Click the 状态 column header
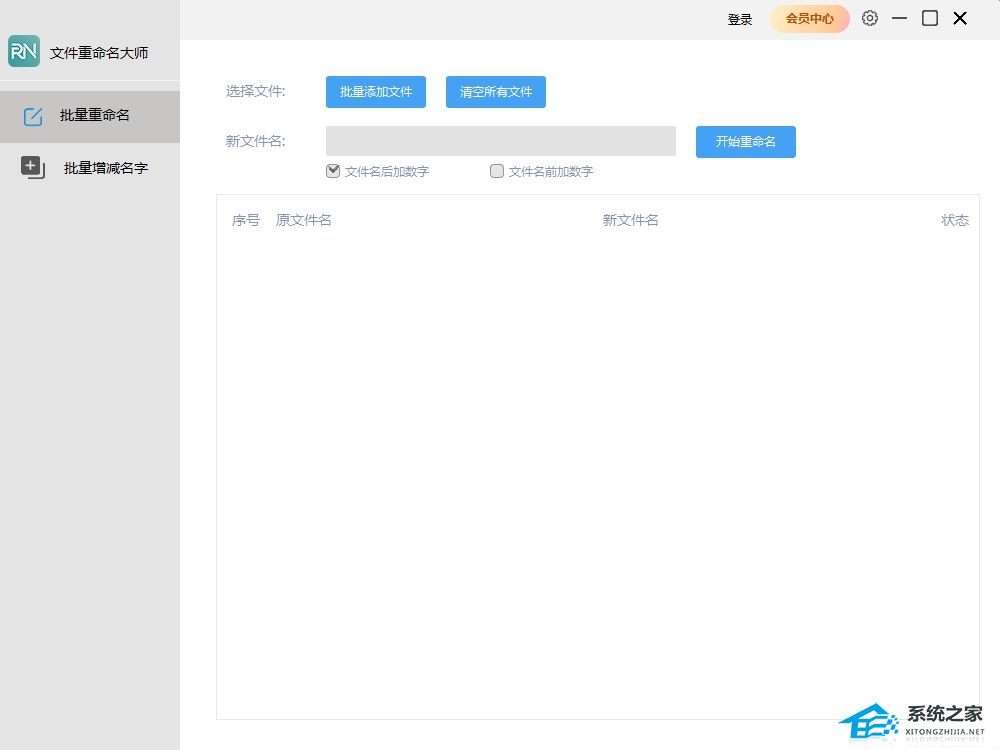 point(954,220)
